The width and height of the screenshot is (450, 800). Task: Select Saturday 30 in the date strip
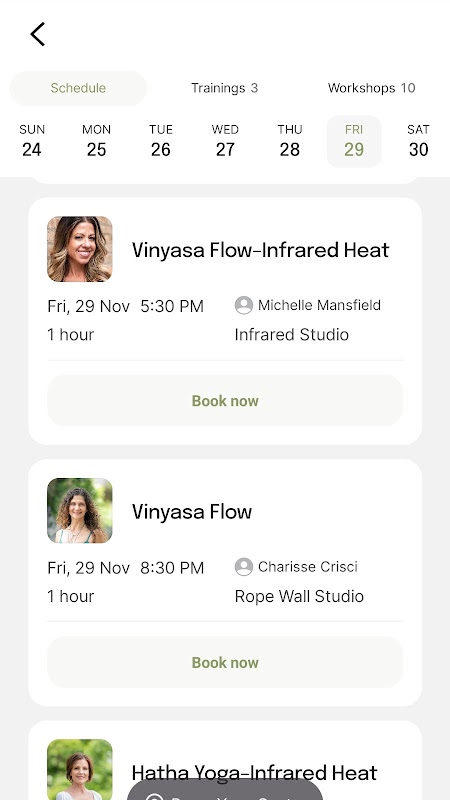(418, 141)
